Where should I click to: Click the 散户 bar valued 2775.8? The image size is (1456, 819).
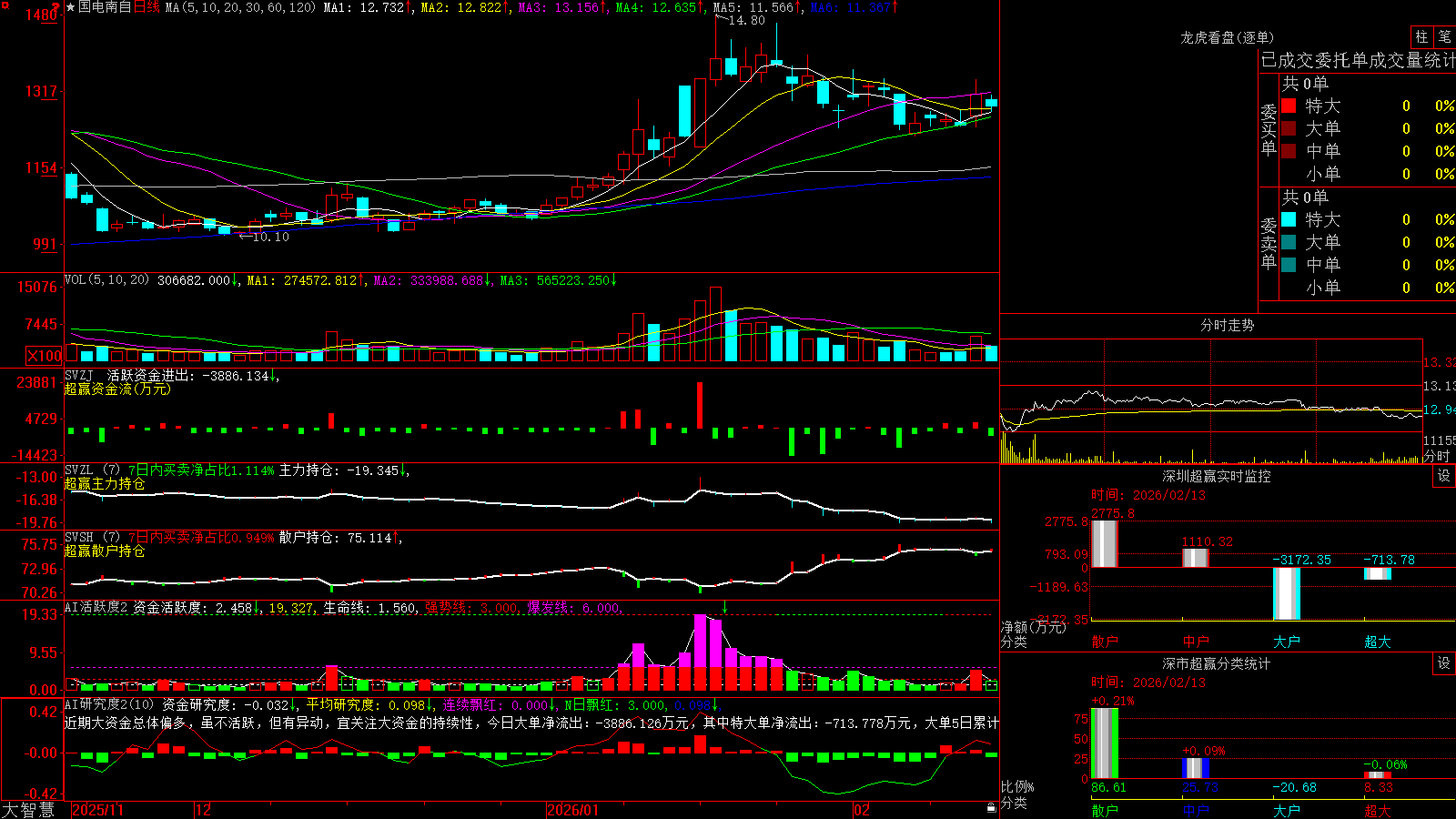tap(1104, 544)
